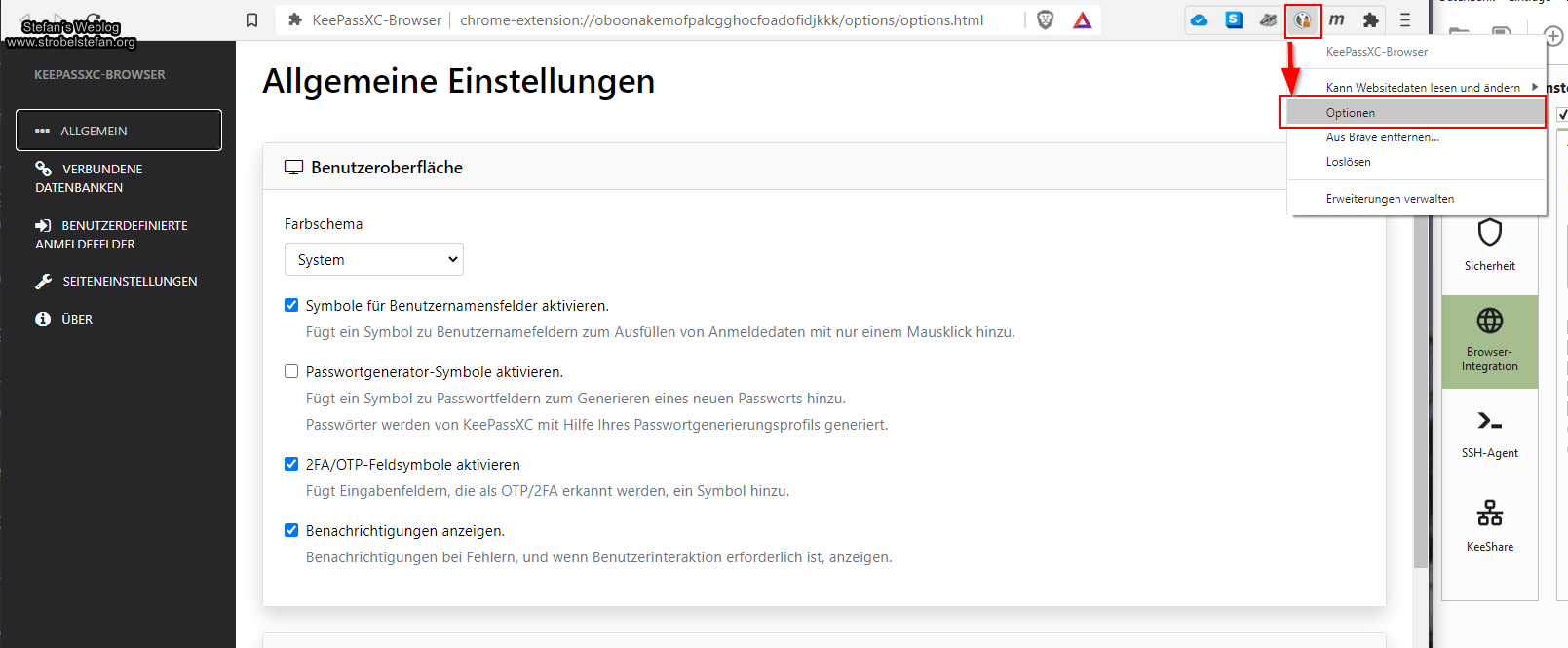
Task: Open the Brave Rewards triangle icon
Action: click(1082, 19)
